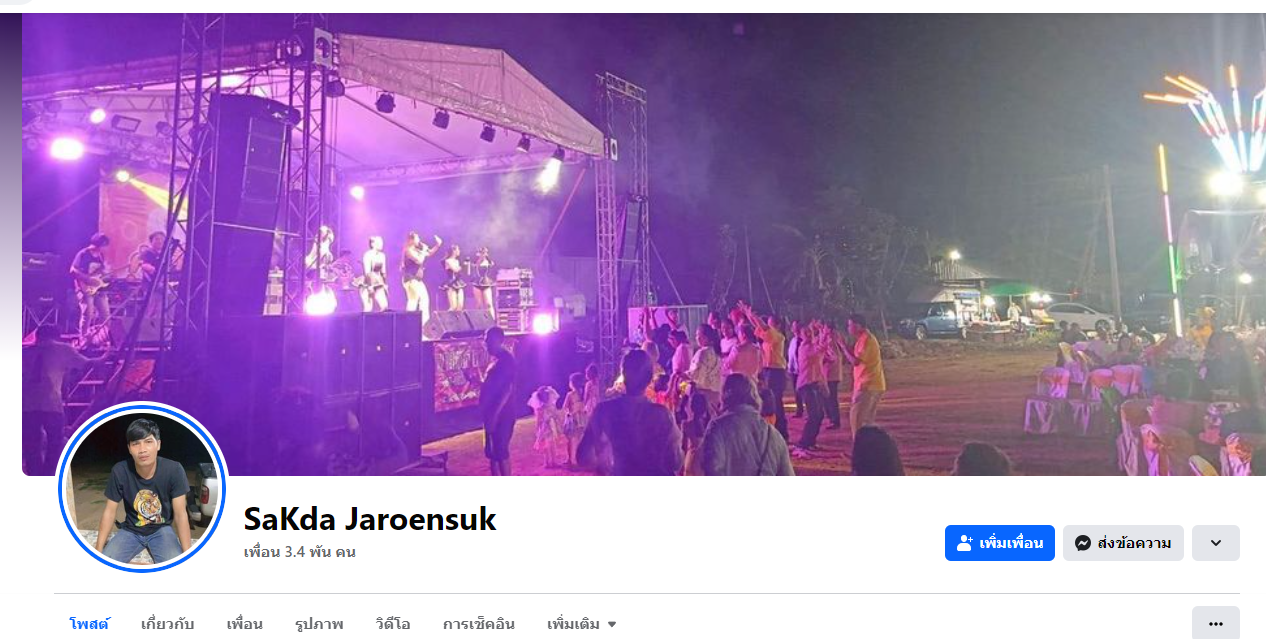The width and height of the screenshot is (1266, 639).
Task: Click the Messenger icon on ส่งข้อความ
Action: [1082, 543]
